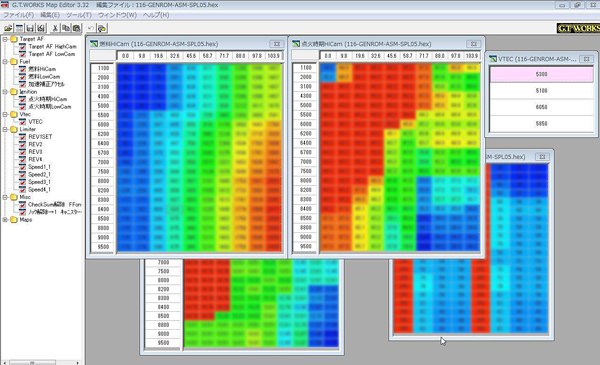This screenshot has height=365, width=600.
Task: Click the Ignition folder icon in tree
Action: (x=14, y=92)
